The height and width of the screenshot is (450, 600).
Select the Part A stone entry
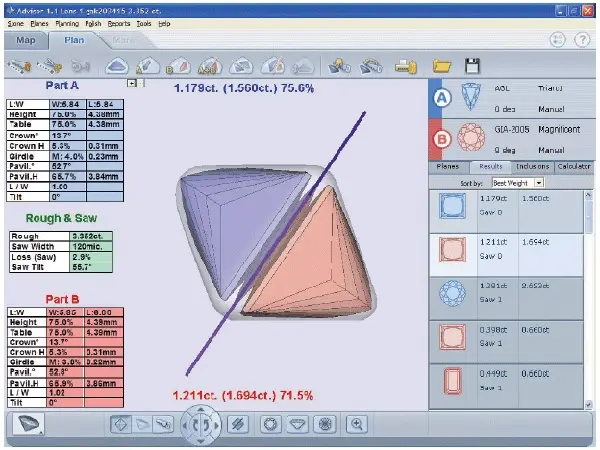pos(512,98)
